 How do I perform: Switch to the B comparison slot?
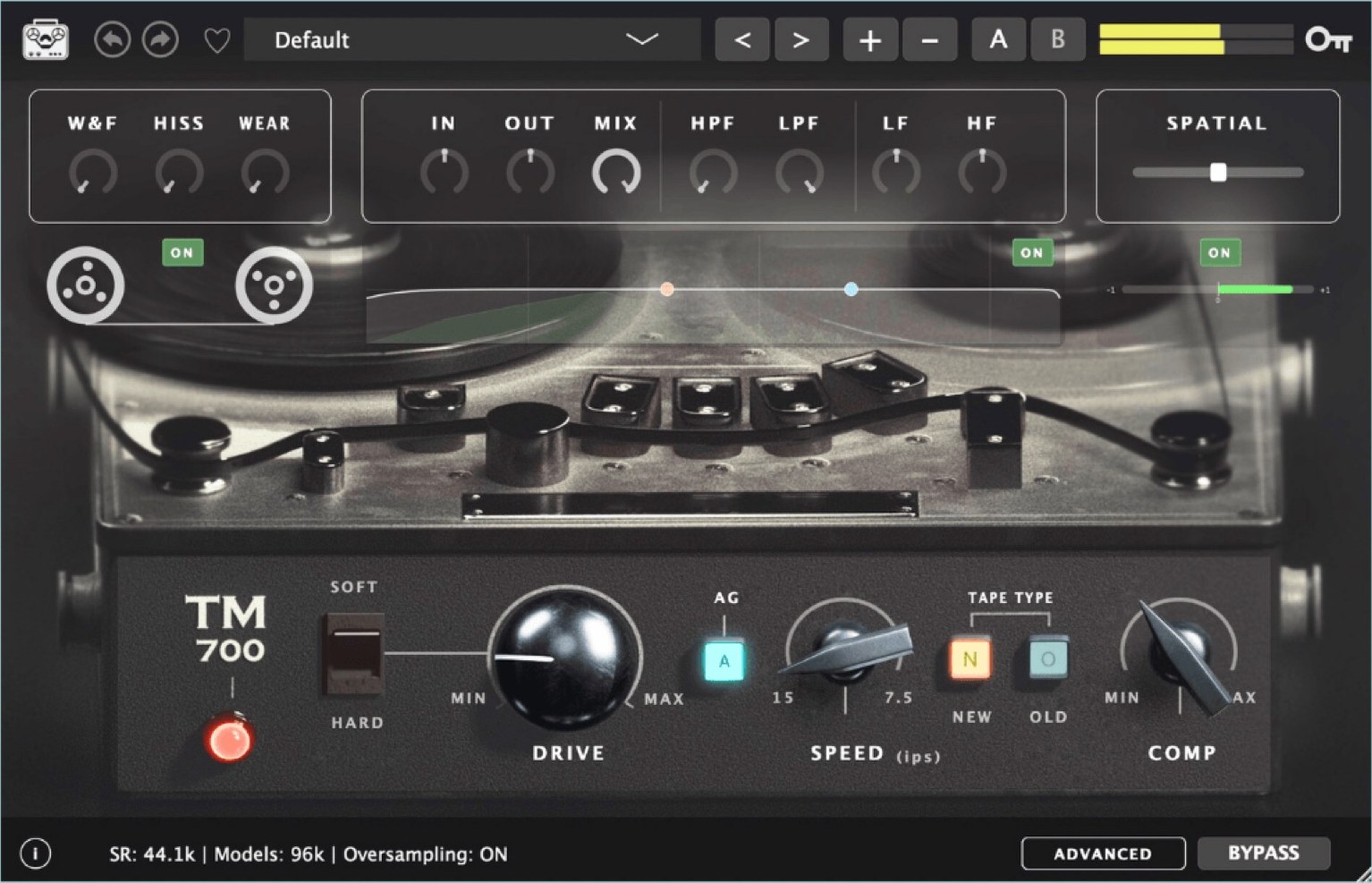tap(1058, 40)
